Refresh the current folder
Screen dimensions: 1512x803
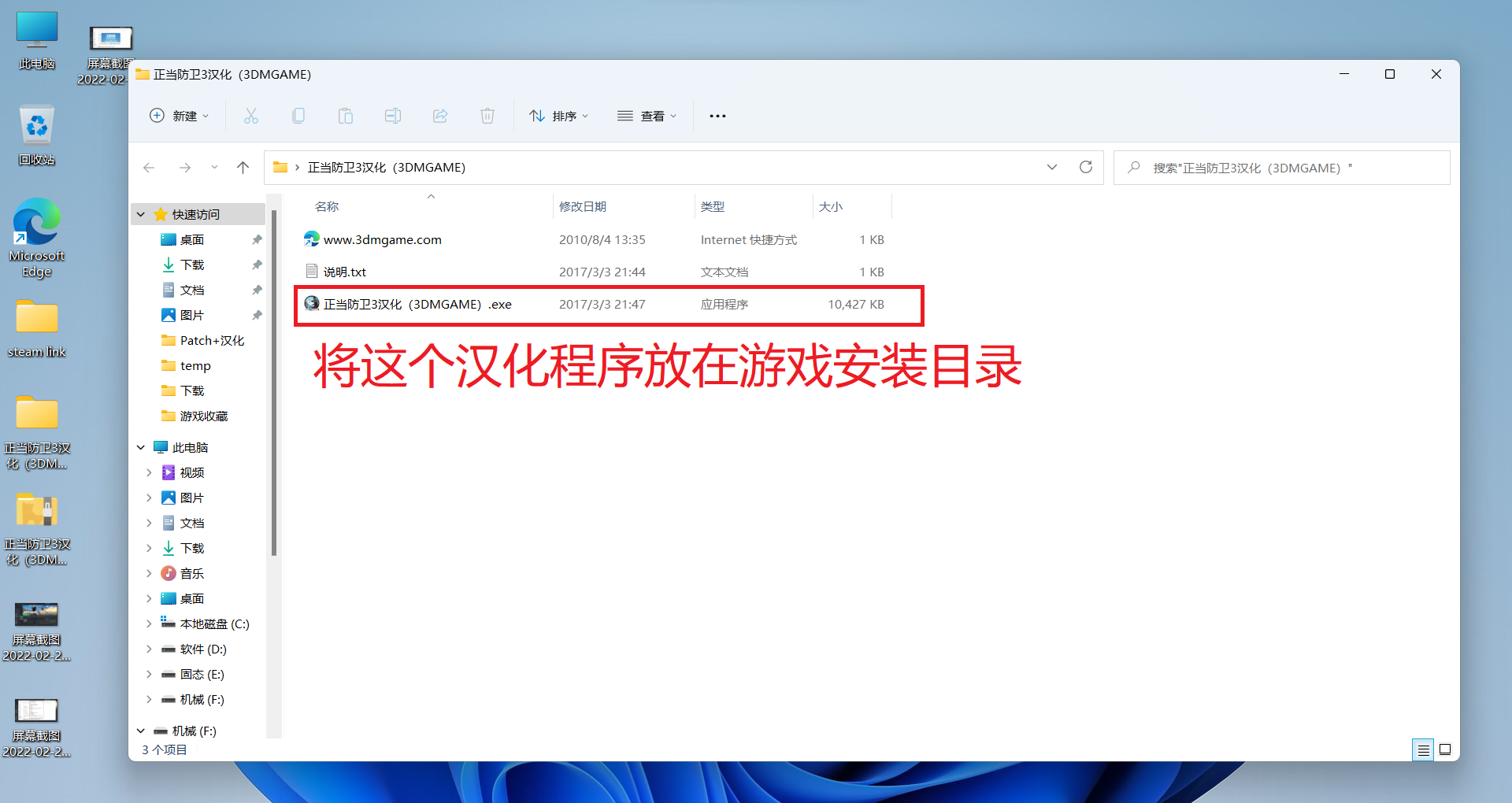coord(1086,167)
